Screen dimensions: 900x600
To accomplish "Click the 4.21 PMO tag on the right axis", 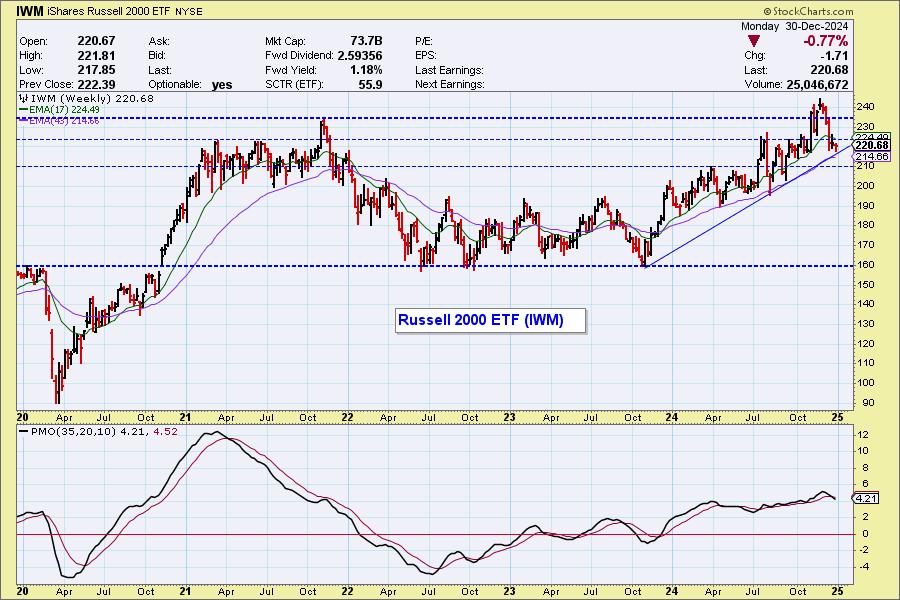I will coord(866,498).
